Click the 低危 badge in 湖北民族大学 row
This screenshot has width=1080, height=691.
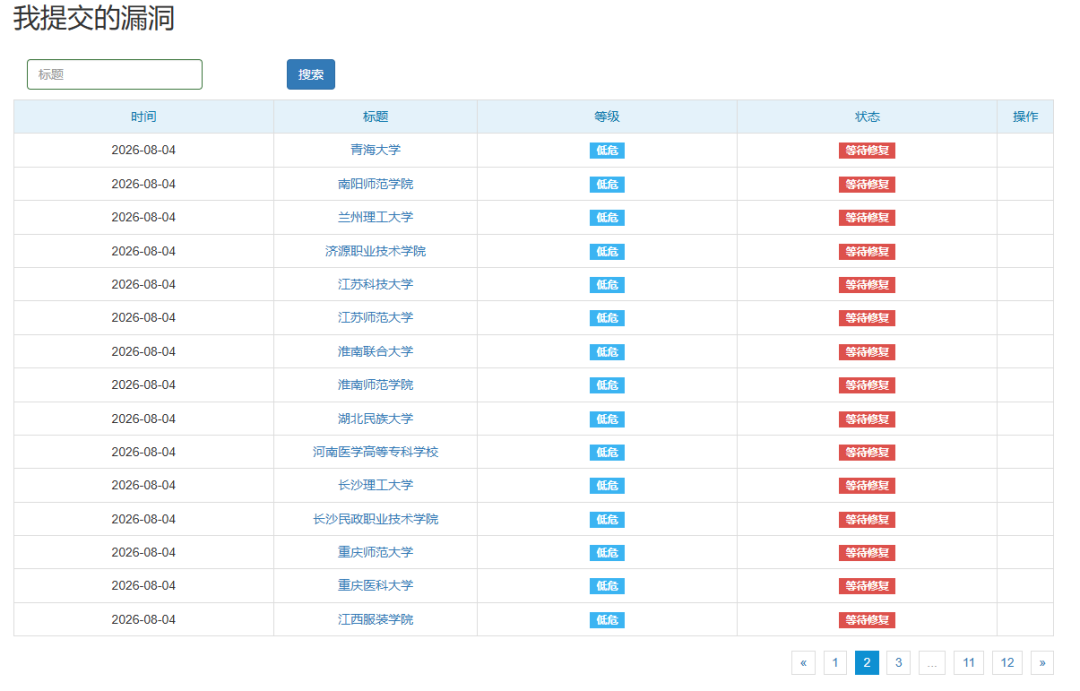point(607,419)
